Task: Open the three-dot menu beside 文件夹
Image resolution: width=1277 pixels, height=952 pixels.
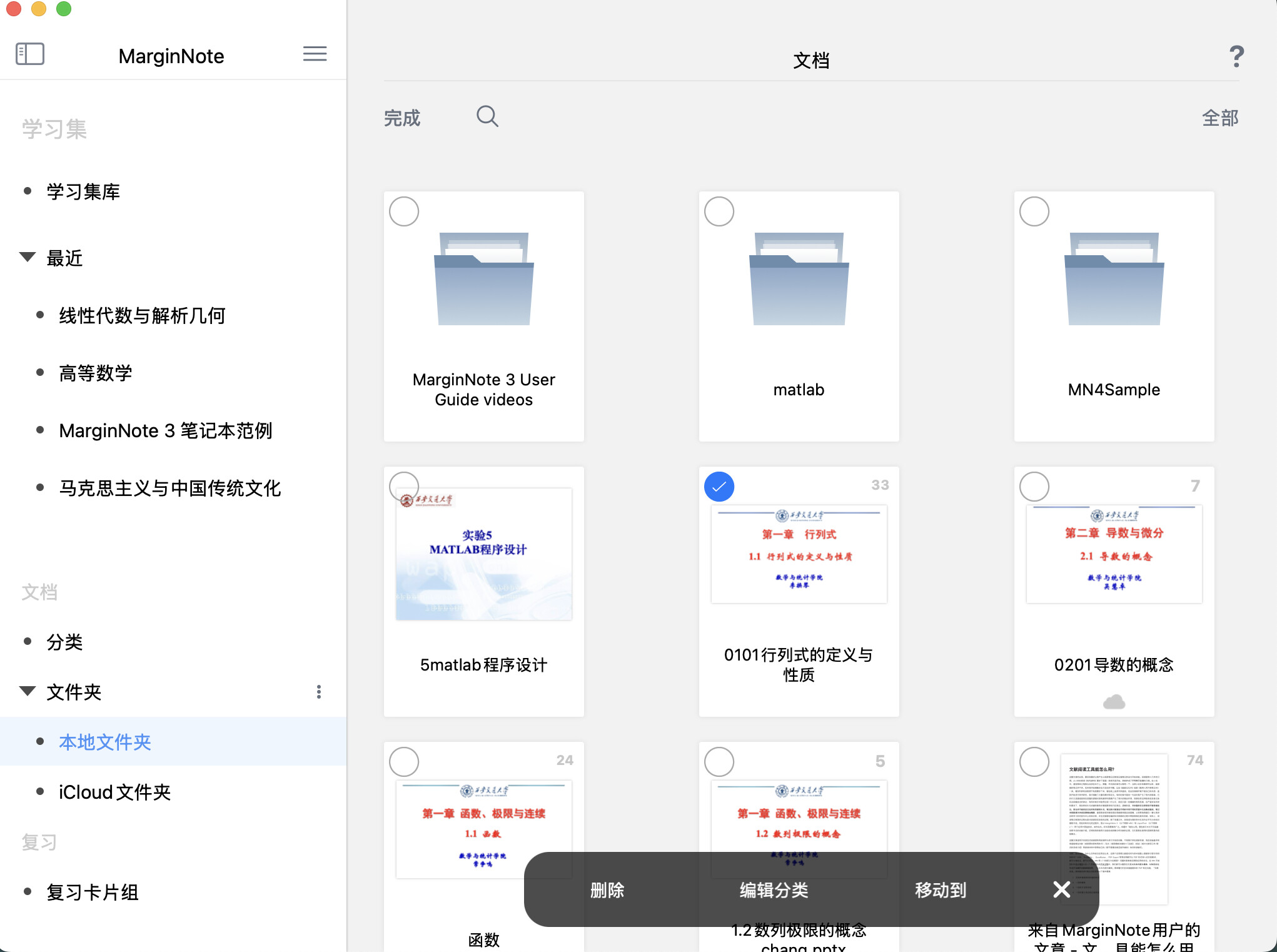Action: (319, 692)
